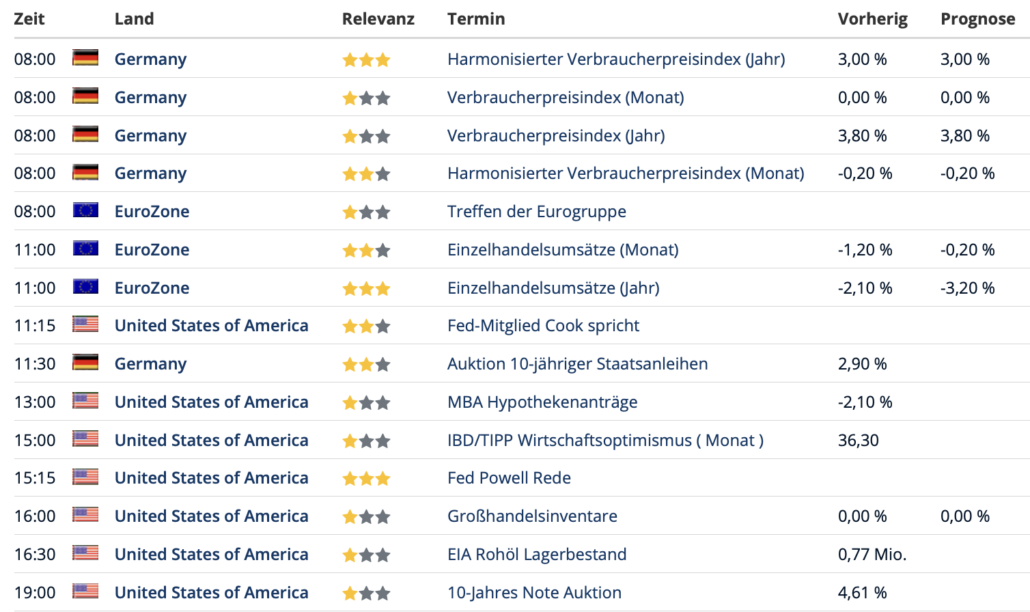Click the US flag next to Fed-Mitglied Cook spricht
This screenshot has height=612, width=1030.
(85, 324)
